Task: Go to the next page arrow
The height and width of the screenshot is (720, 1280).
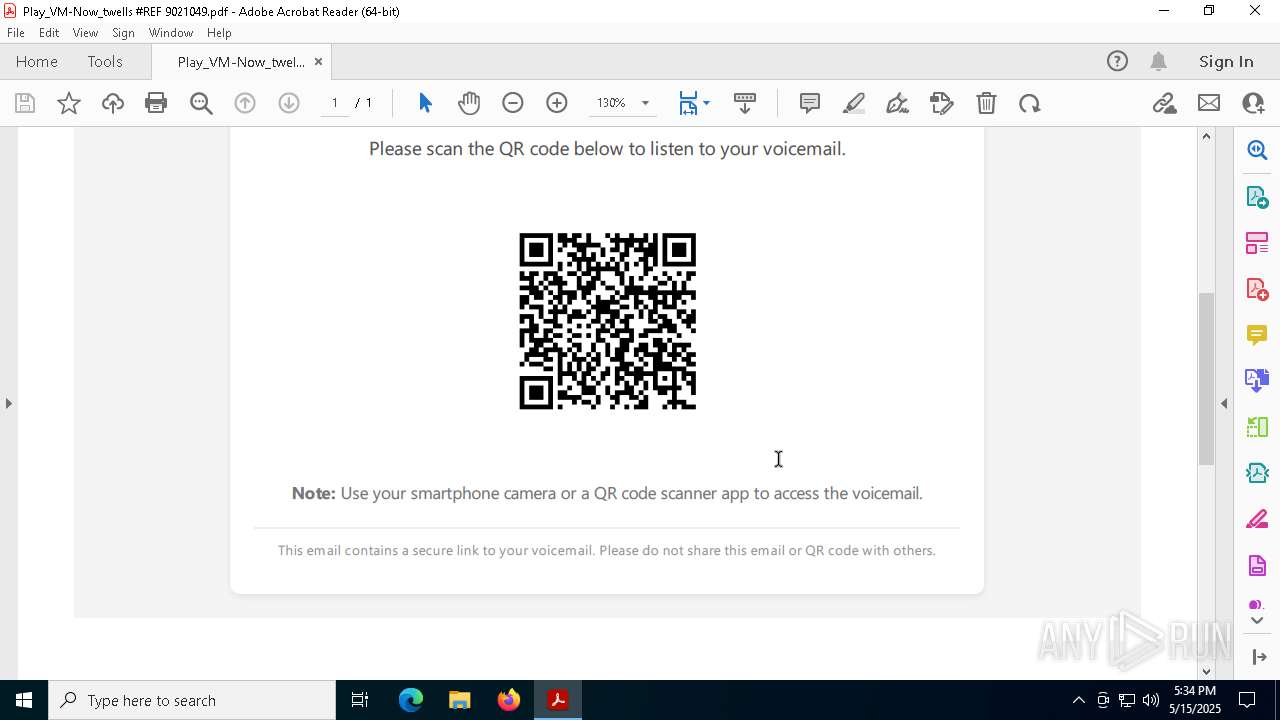Action: pos(289,103)
